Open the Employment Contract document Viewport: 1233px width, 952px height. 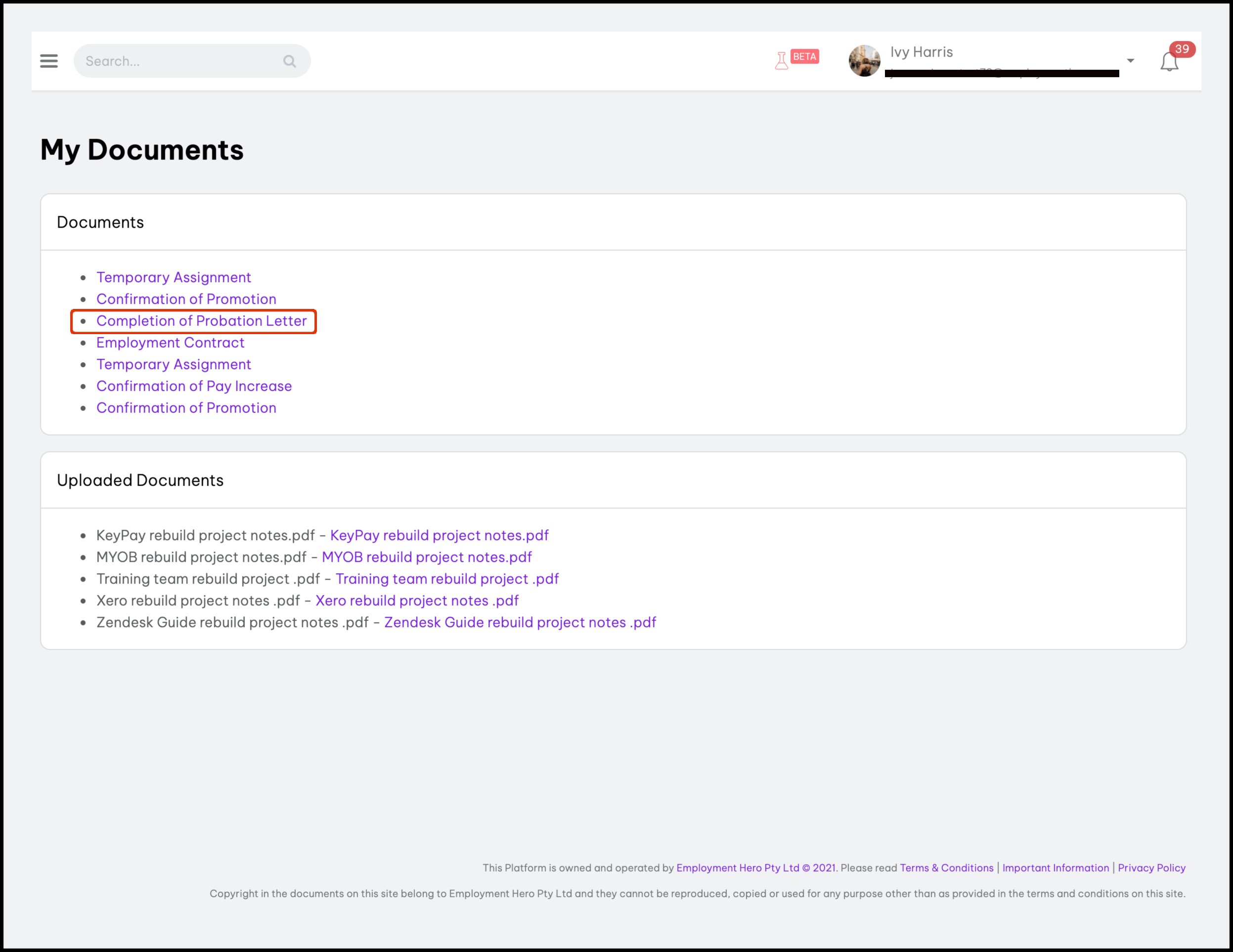pos(171,343)
